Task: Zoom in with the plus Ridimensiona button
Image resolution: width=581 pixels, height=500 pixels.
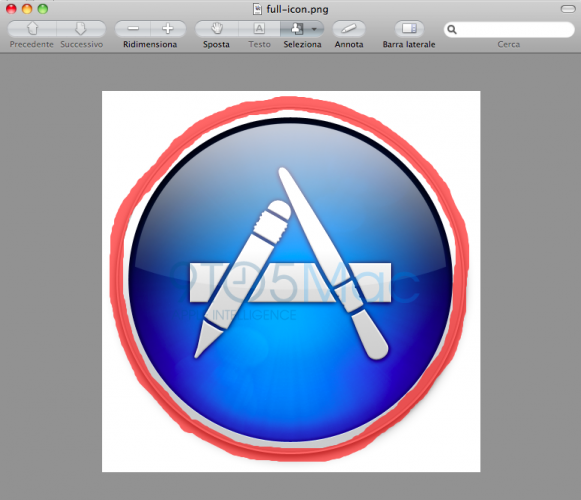Action: (168, 29)
